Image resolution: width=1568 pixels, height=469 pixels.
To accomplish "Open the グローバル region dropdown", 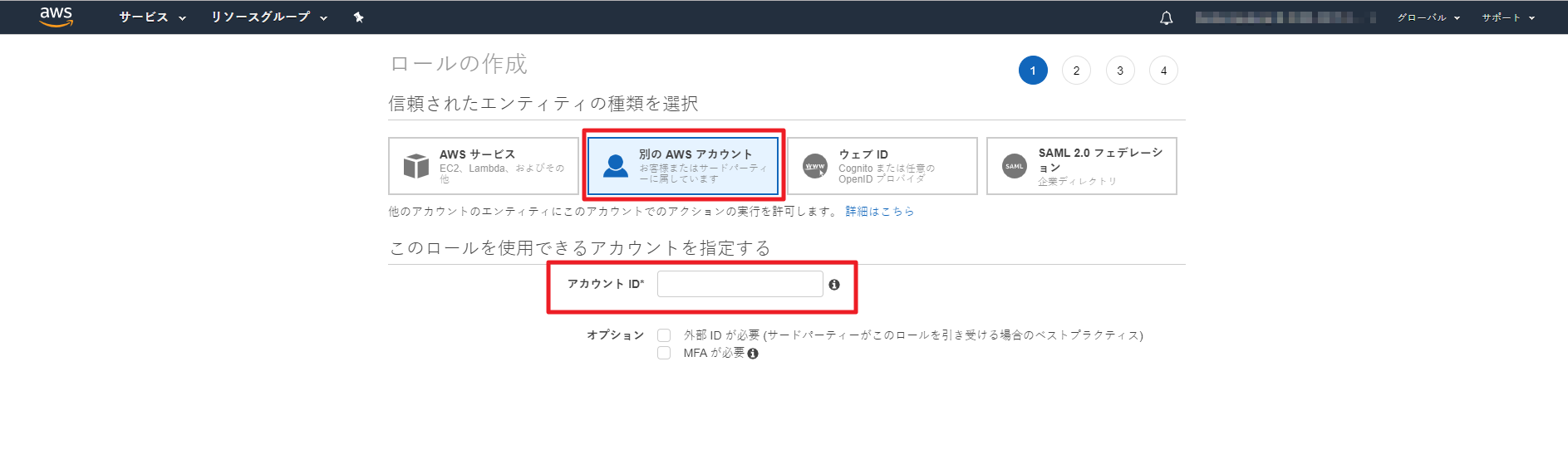I will click(1428, 17).
